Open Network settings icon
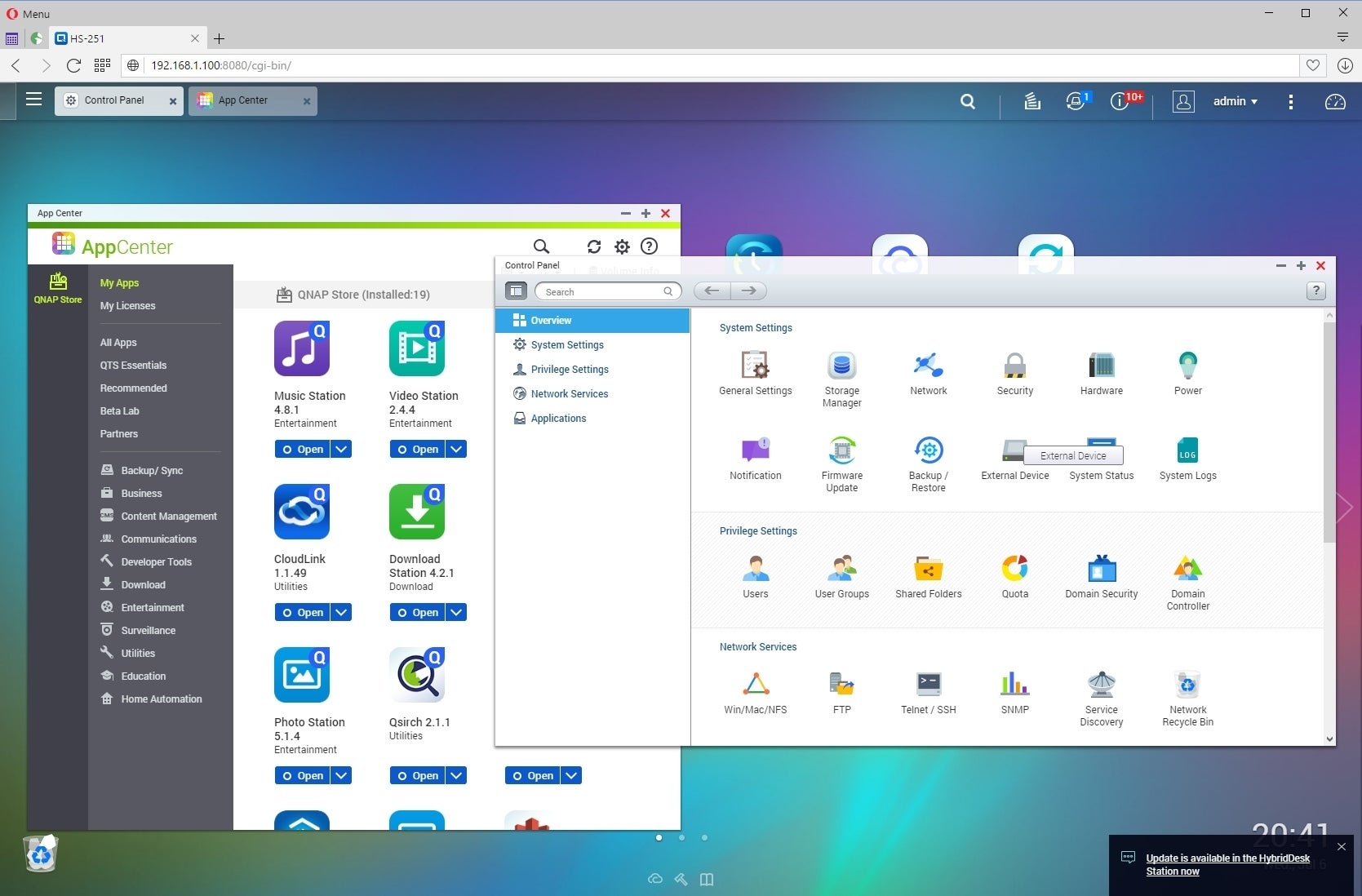This screenshot has height=896, width=1362. tap(929, 366)
